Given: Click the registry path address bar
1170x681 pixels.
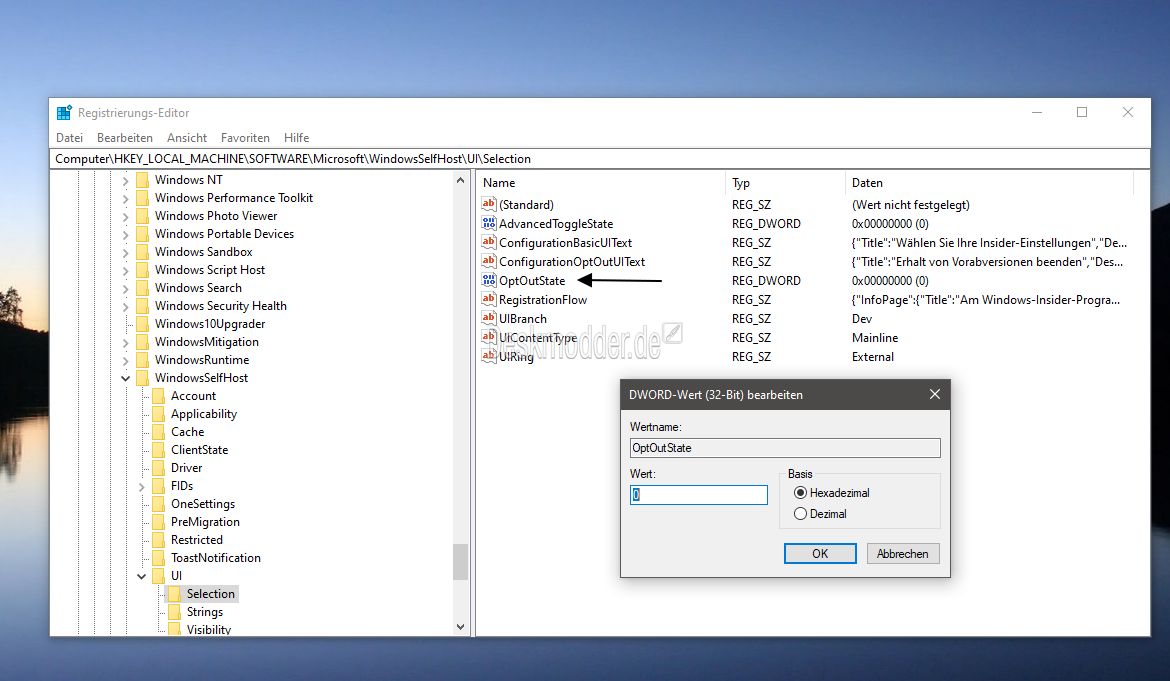Looking at the screenshot, I should coord(600,159).
